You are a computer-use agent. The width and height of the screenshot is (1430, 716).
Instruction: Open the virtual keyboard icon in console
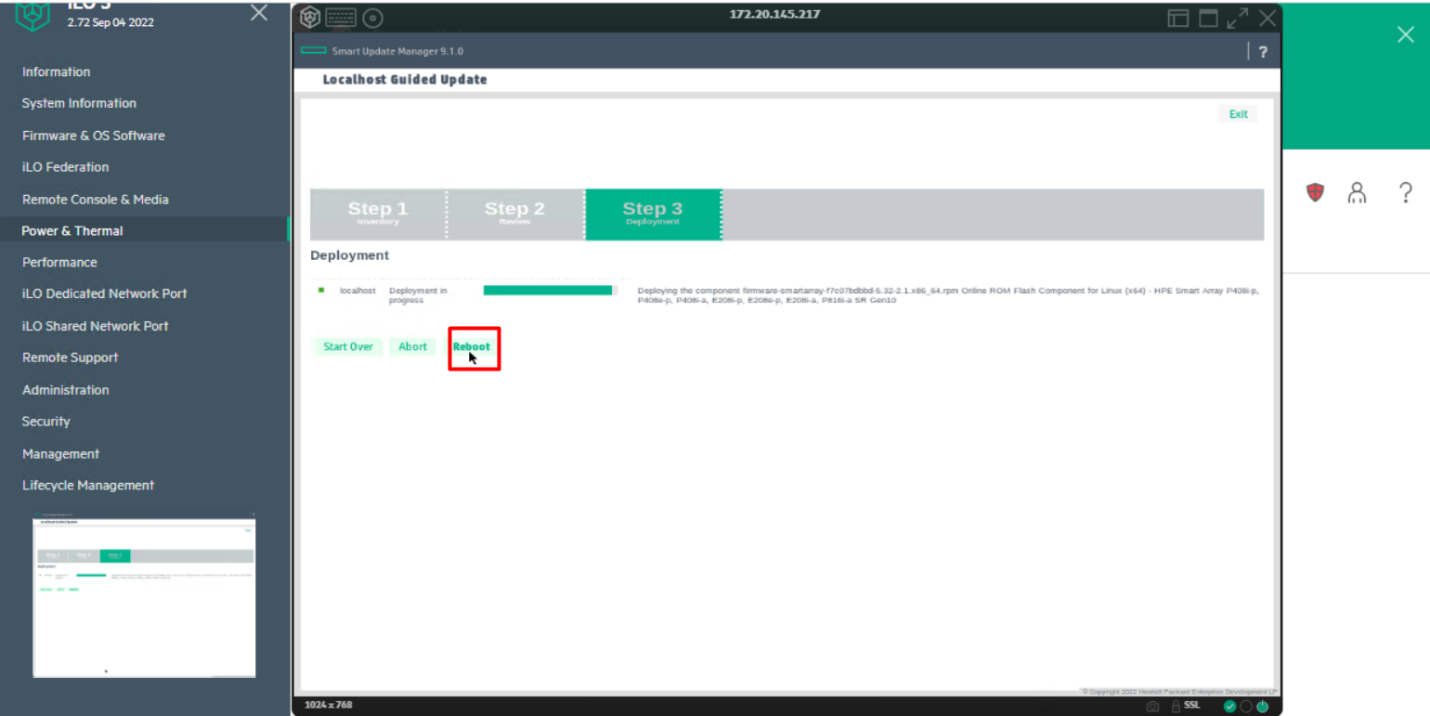341,17
